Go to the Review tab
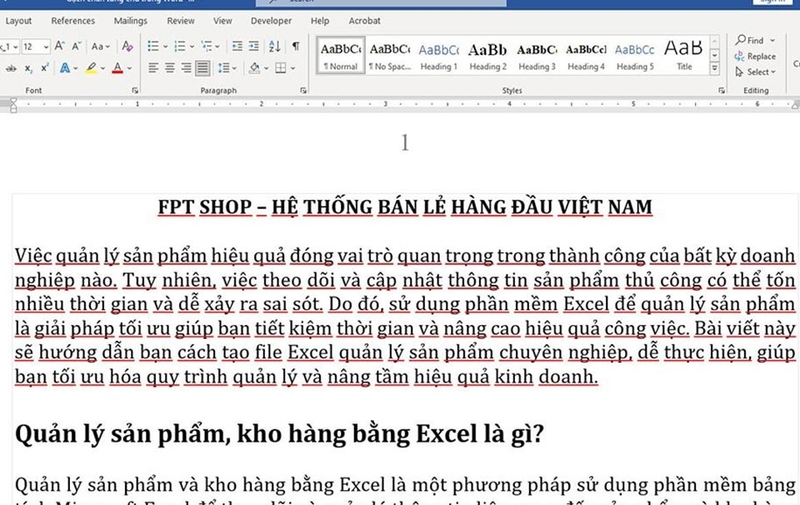 click(x=181, y=21)
